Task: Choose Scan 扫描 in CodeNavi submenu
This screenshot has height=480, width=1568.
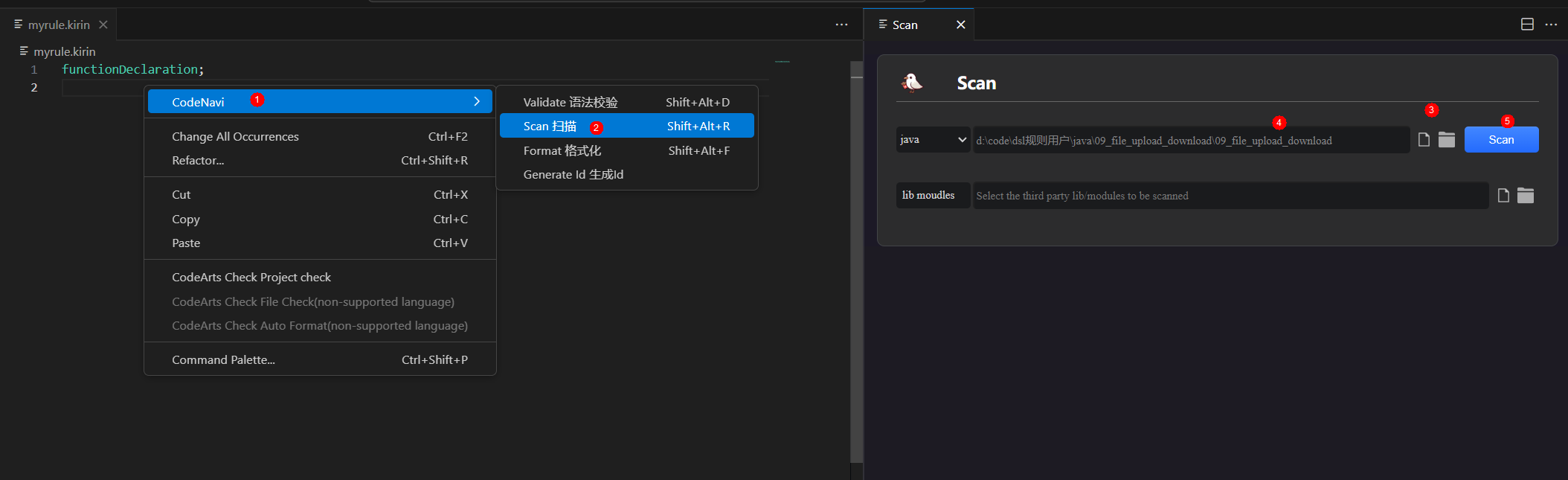Action: (x=626, y=126)
